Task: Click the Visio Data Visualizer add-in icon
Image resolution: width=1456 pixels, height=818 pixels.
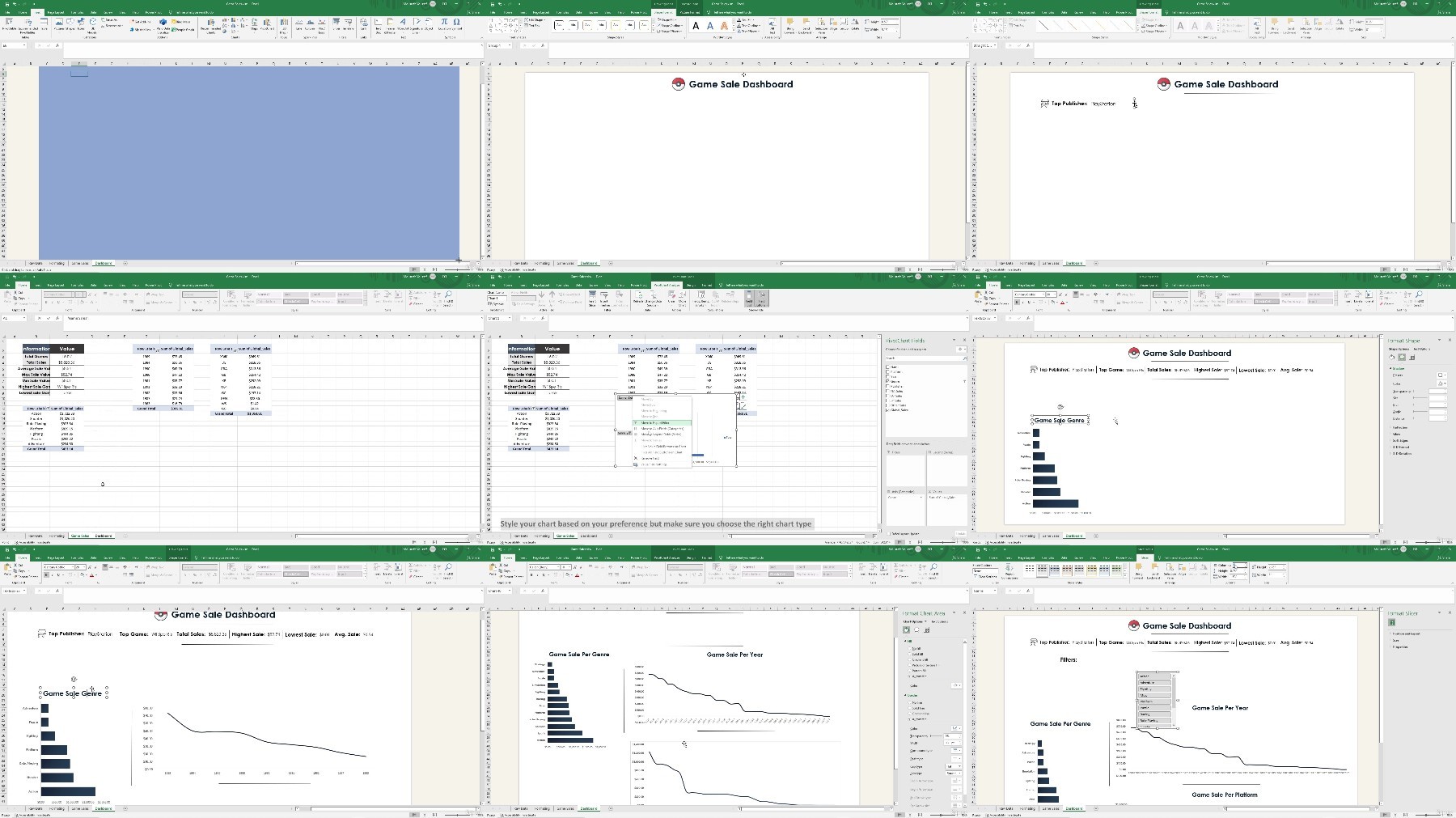Action: pos(163,24)
